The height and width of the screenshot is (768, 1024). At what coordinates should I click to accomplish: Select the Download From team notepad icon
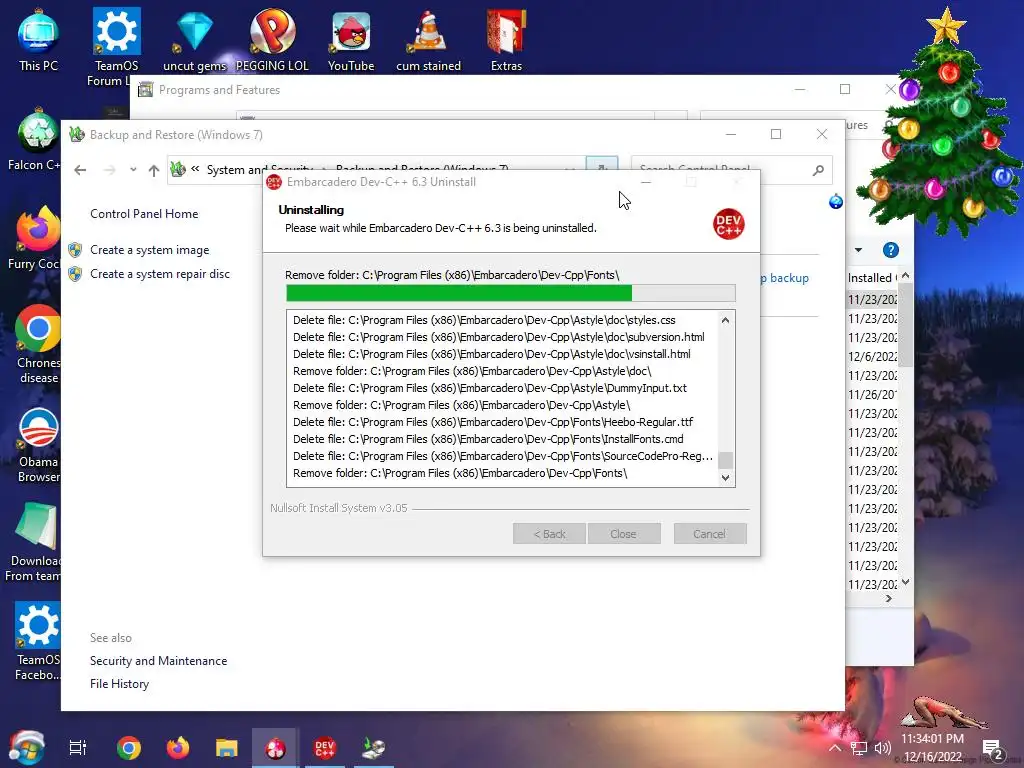tap(34, 543)
